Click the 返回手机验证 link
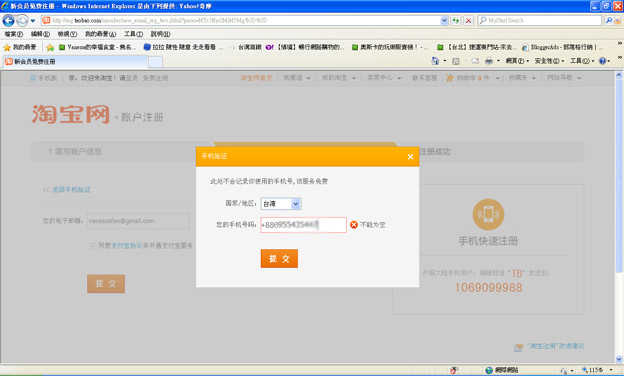Screen dimensions: 624x376 pyautogui.click(x=71, y=189)
